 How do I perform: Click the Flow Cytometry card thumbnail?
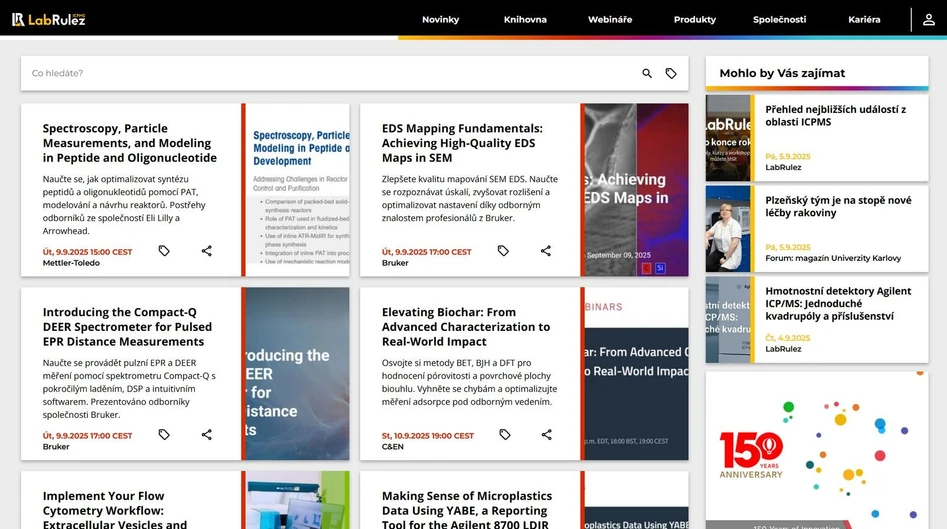297,500
